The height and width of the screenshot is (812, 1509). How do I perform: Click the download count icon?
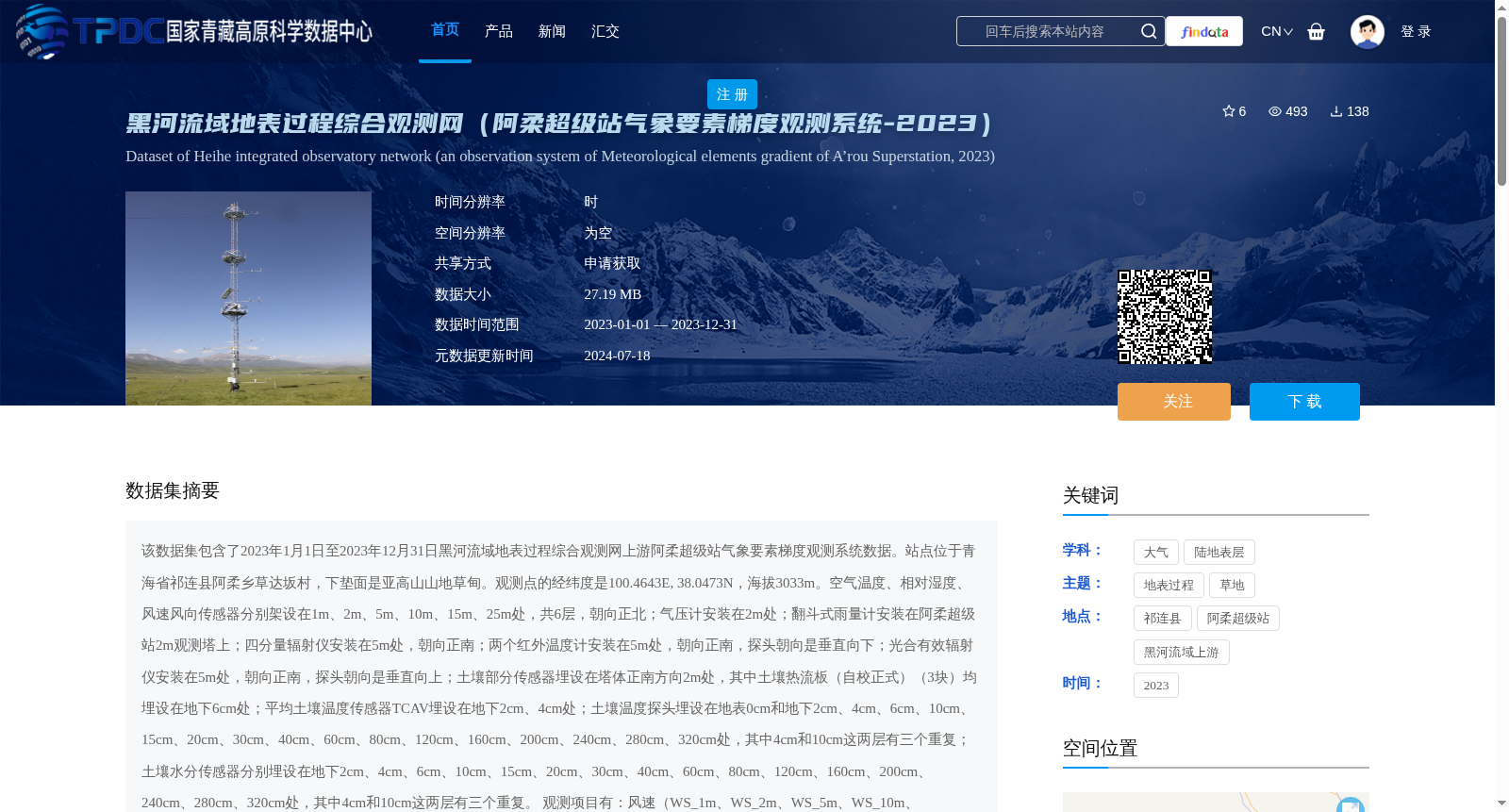point(1336,111)
